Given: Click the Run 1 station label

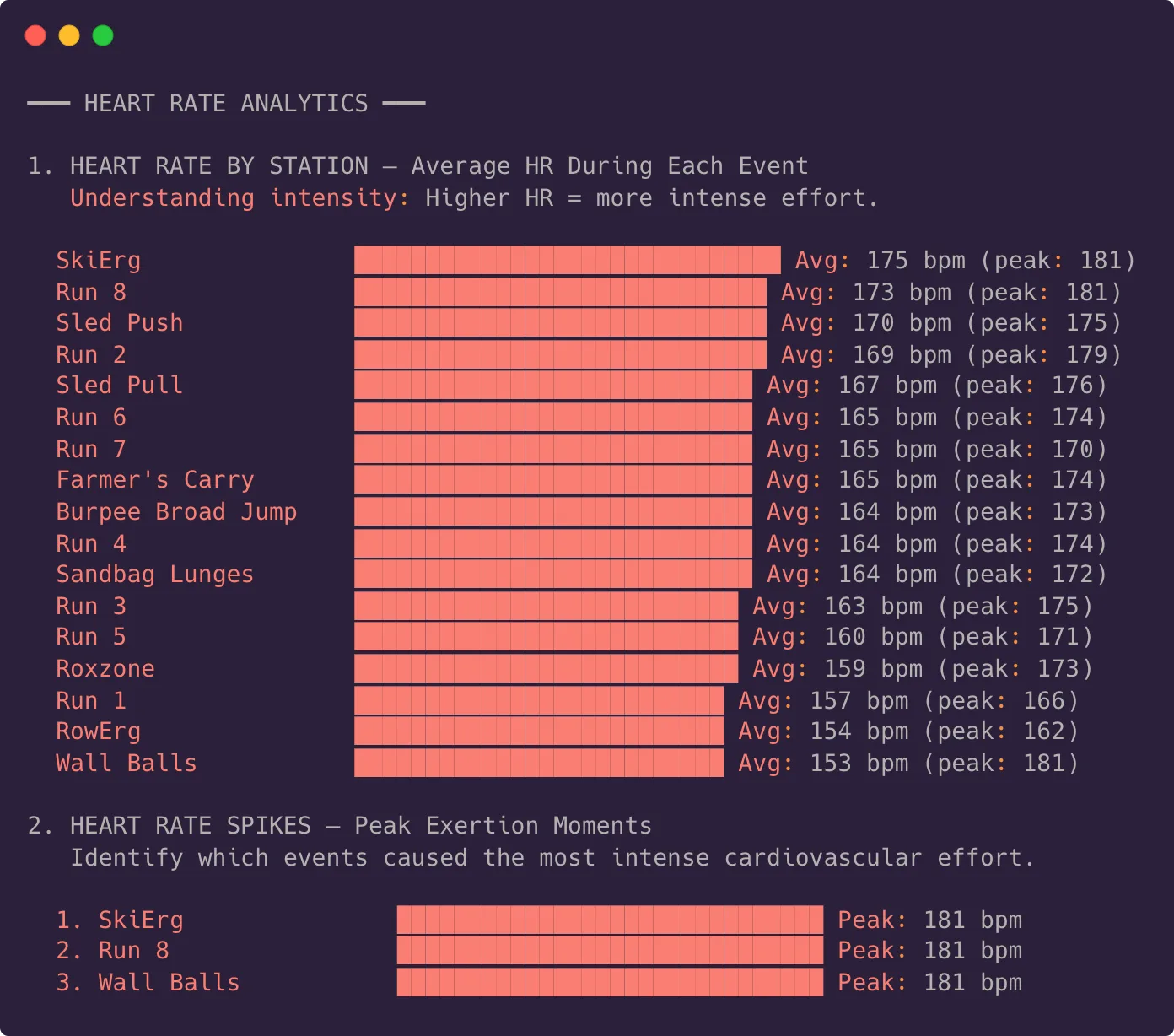Looking at the screenshot, I should click(91, 701).
